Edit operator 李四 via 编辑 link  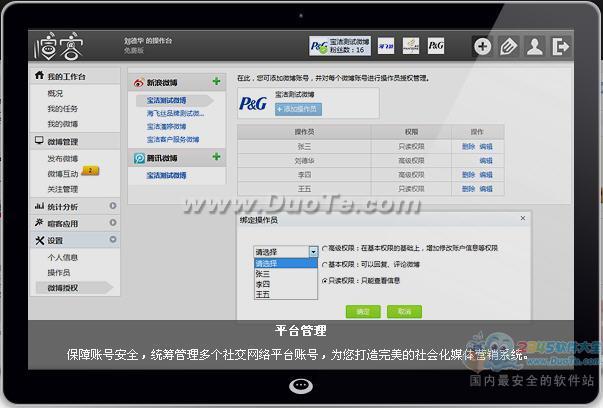(x=486, y=175)
